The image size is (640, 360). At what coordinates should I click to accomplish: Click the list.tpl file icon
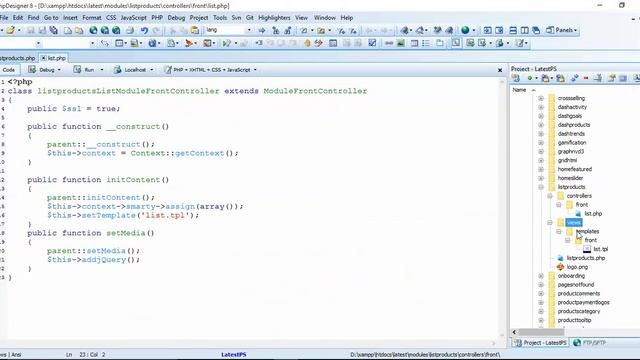click(x=587, y=249)
